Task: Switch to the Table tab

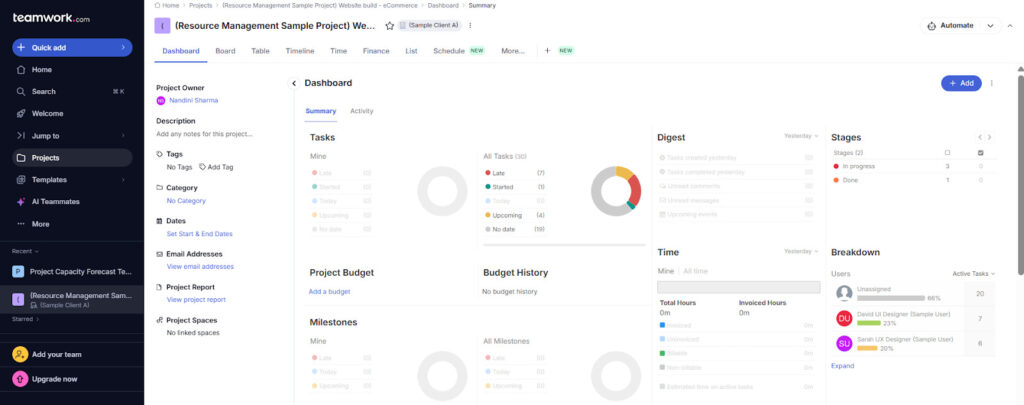Action: pos(260,51)
